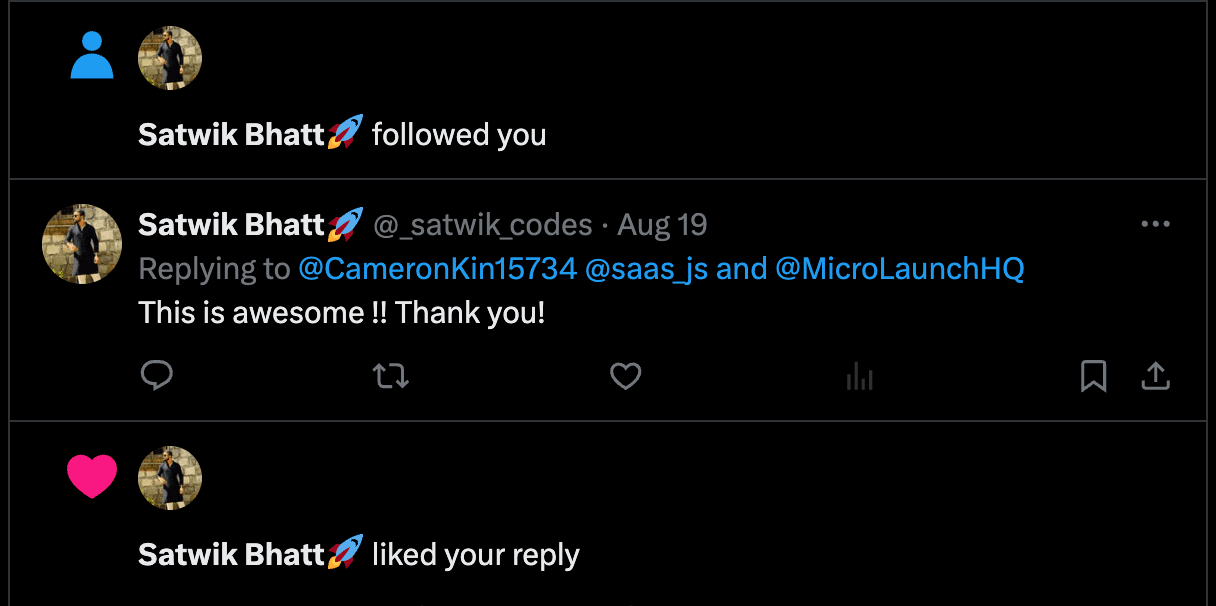The height and width of the screenshot is (606, 1216).
Task: Bookmark the tweet with the bookmark icon
Action: click(x=1093, y=376)
